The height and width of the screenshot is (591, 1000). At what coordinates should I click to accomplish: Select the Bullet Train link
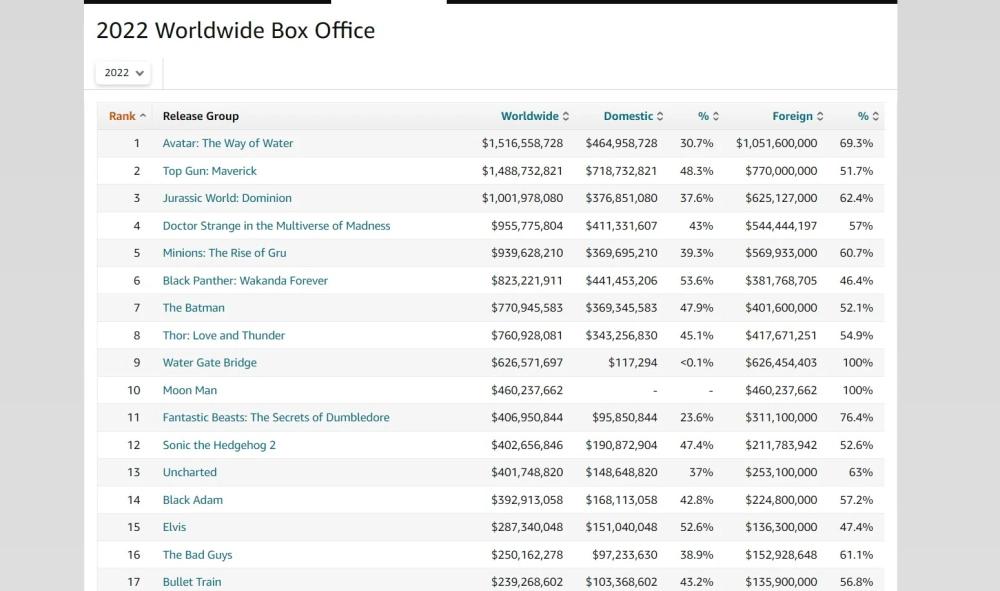(192, 582)
